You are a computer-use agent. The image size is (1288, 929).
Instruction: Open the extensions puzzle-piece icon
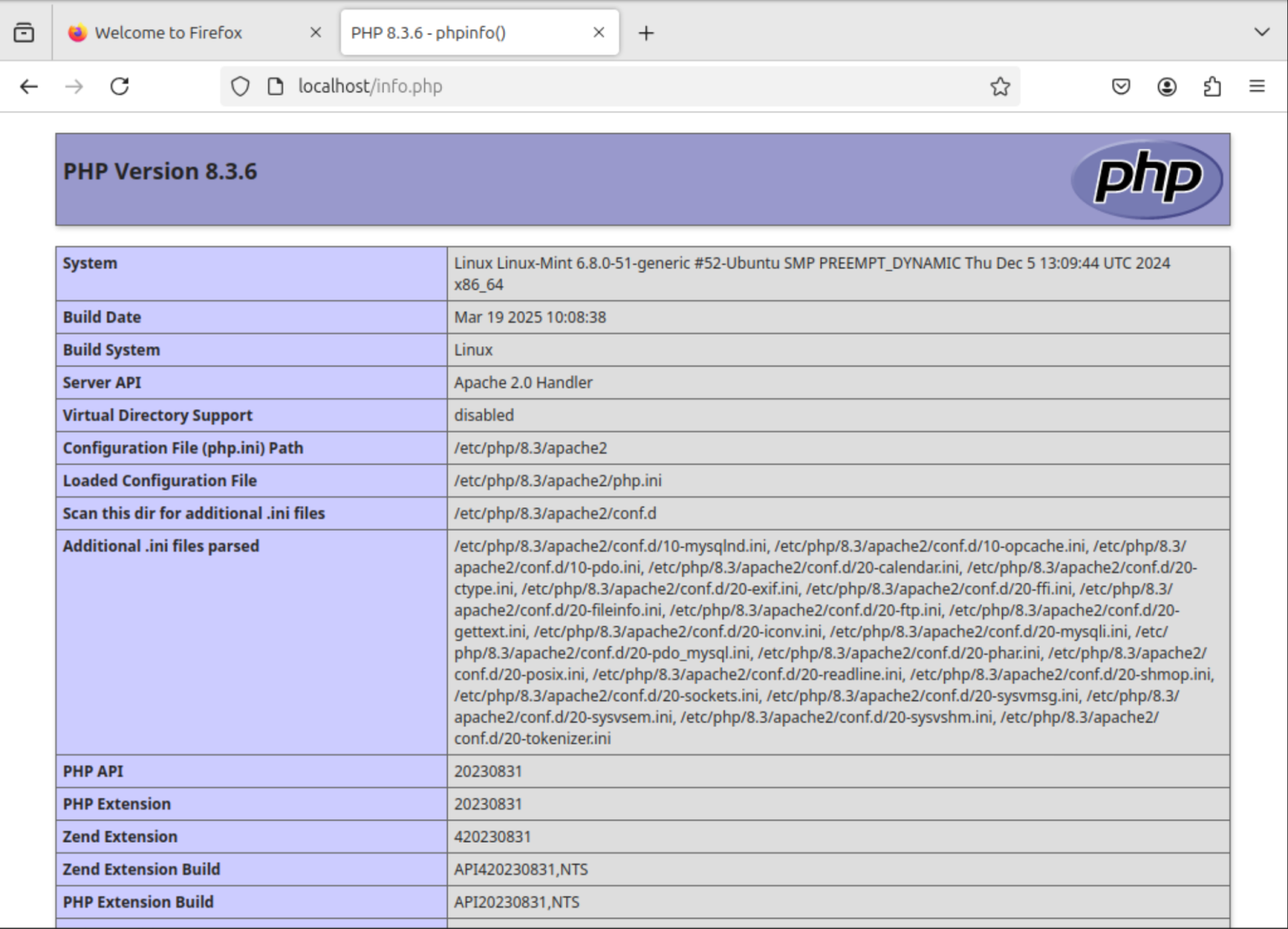pos(1211,86)
